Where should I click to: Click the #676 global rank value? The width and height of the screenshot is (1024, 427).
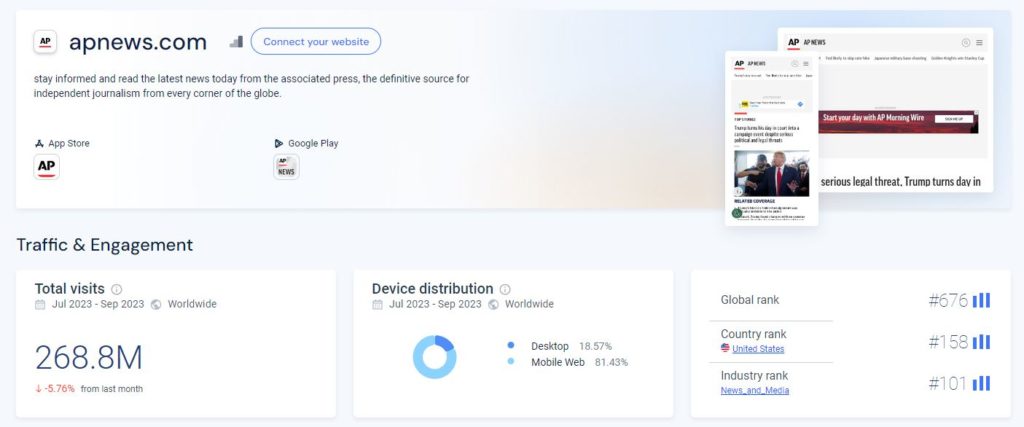(948, 300)
